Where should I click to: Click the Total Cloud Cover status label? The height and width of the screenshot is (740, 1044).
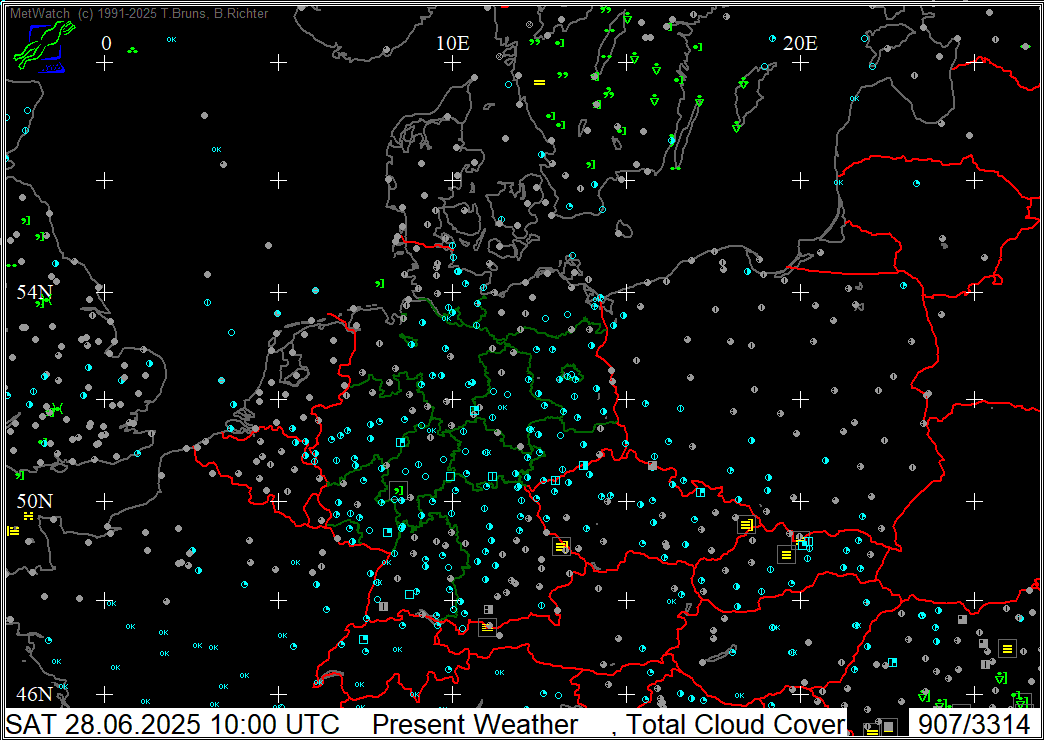(x=736, y=724)
